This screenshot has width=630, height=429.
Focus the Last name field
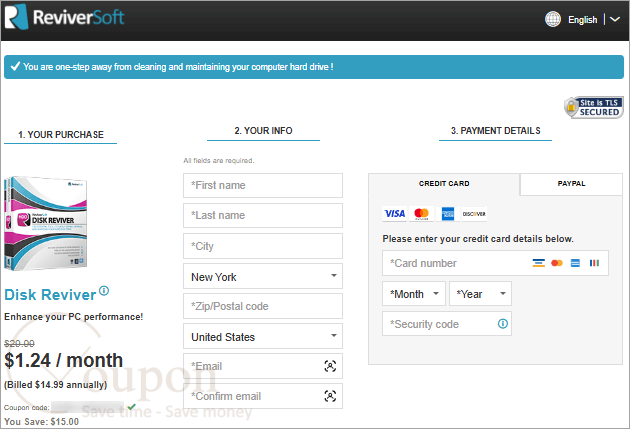263,215
